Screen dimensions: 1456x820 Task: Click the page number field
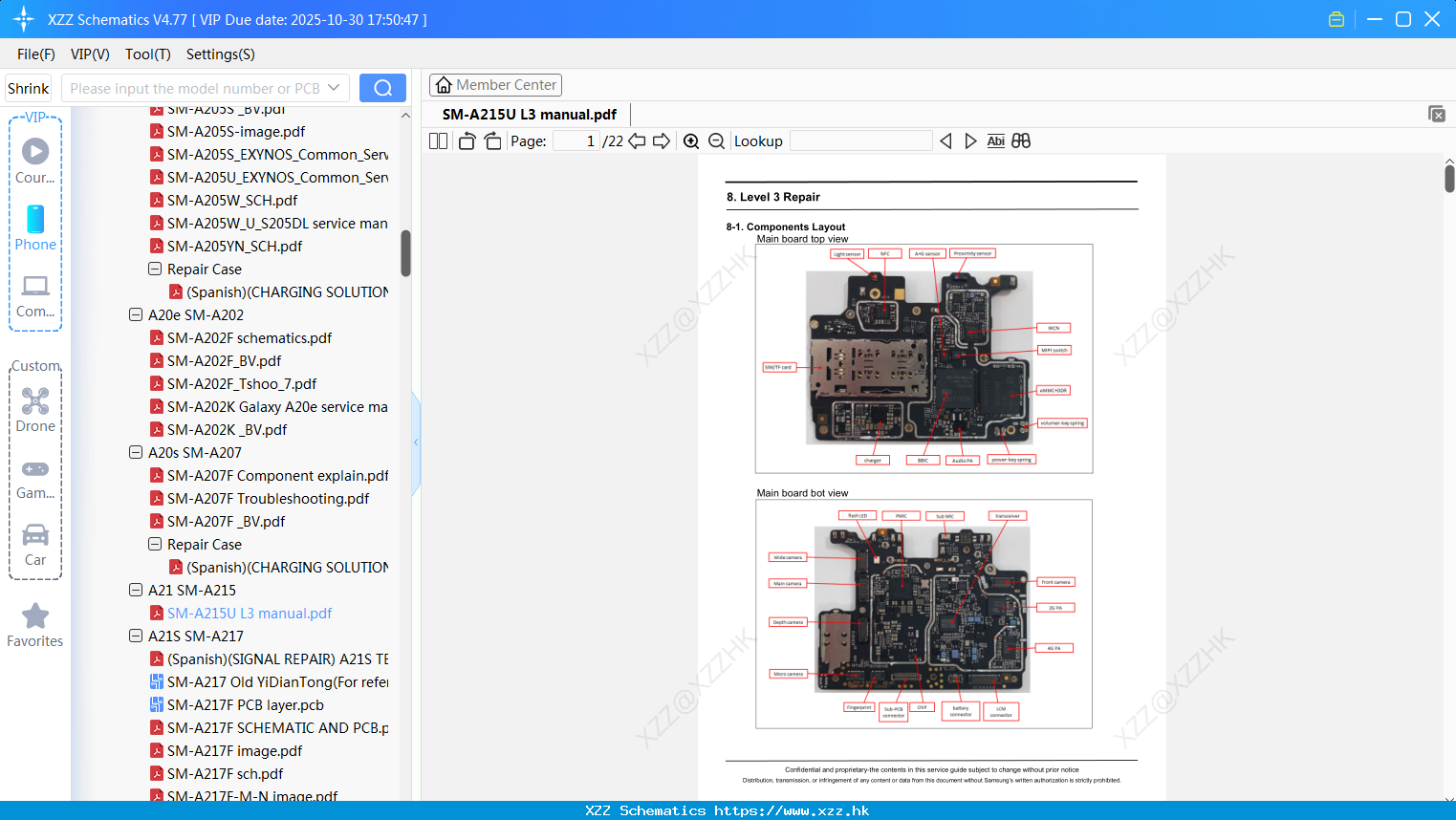tap(576, 140)
